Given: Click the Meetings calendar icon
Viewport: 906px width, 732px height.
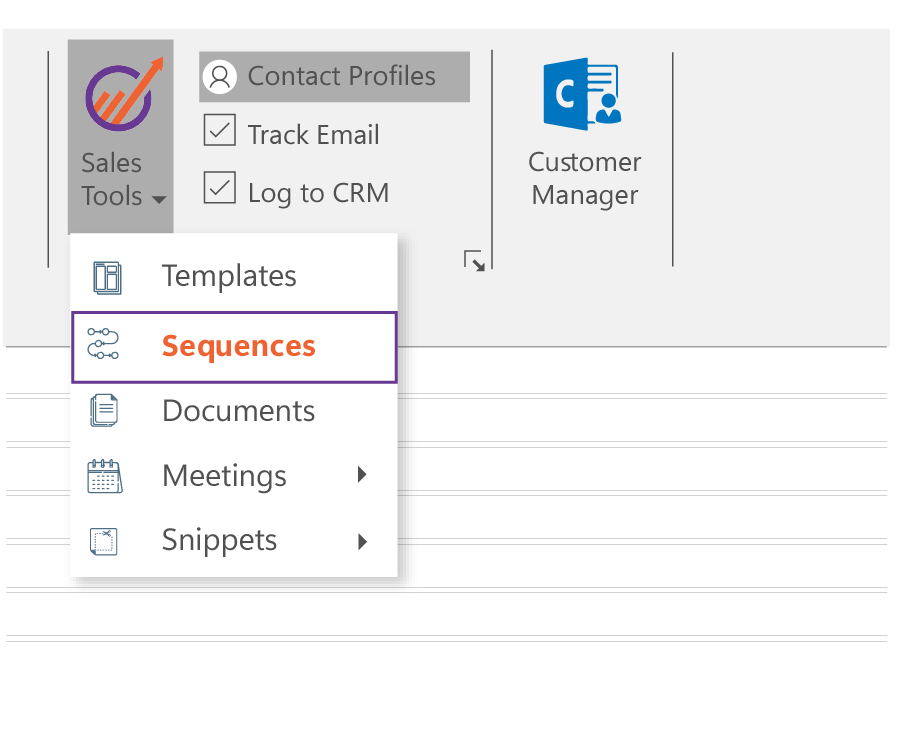Looking at the screenshot, I should click(104, 477).
